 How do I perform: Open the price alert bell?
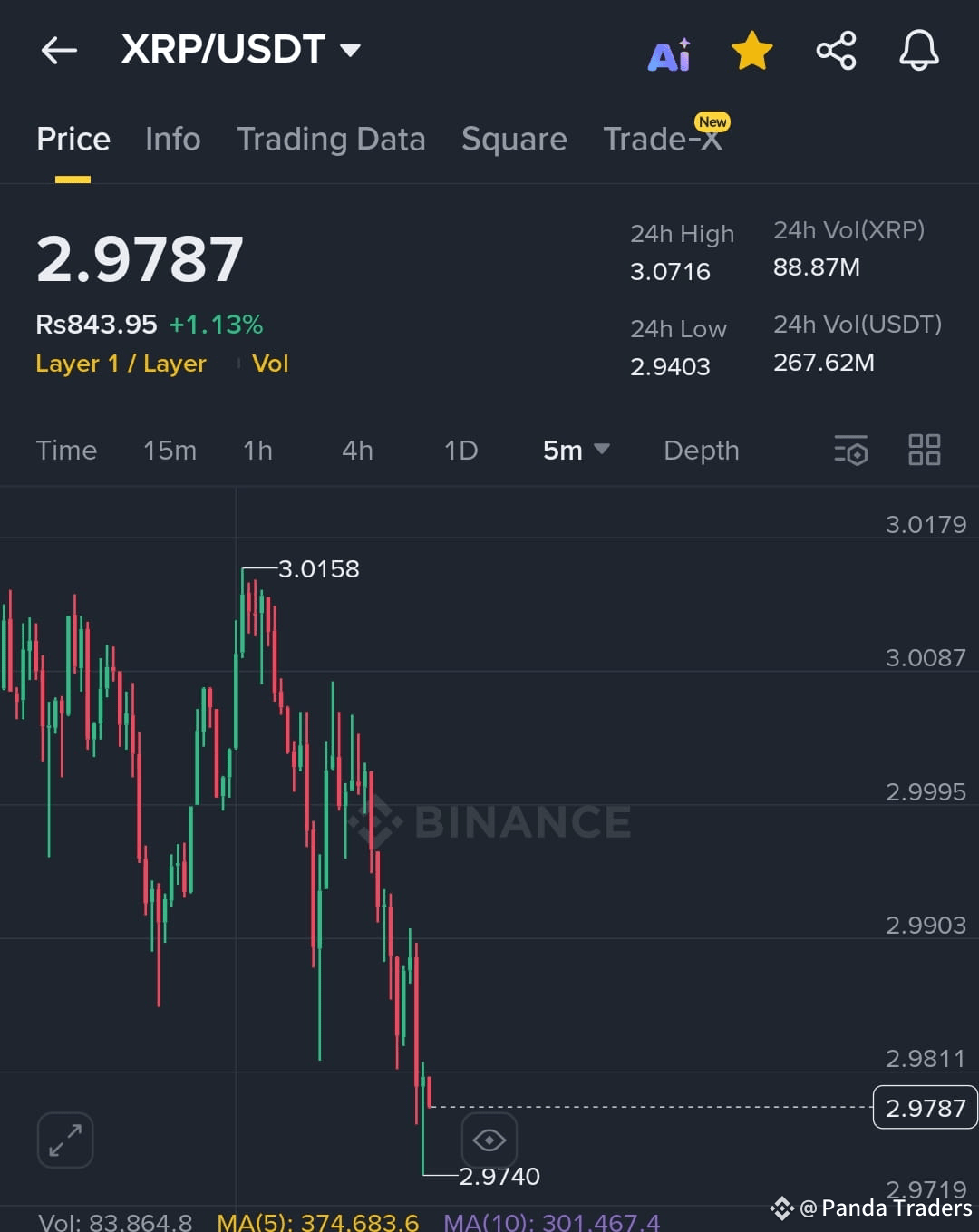click(x=918, y=50)
